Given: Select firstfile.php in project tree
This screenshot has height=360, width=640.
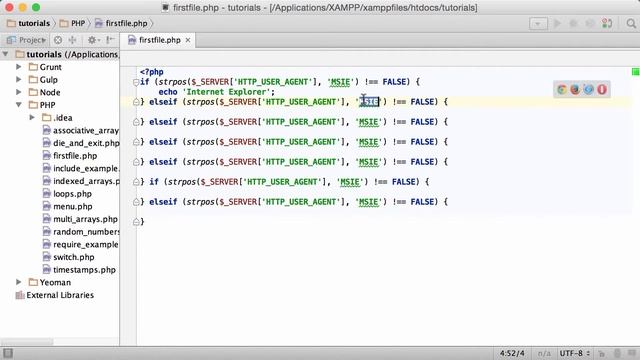Looking at the screenshot, I should 70,156.
